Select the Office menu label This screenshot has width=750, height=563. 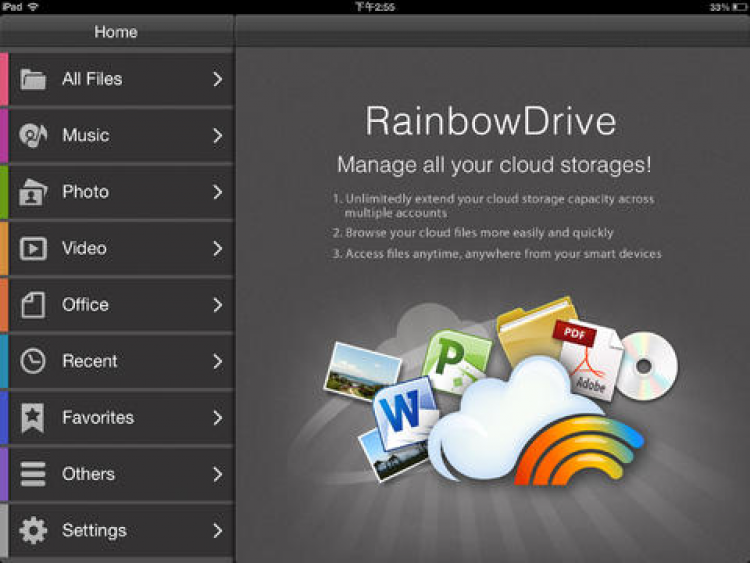85,305
